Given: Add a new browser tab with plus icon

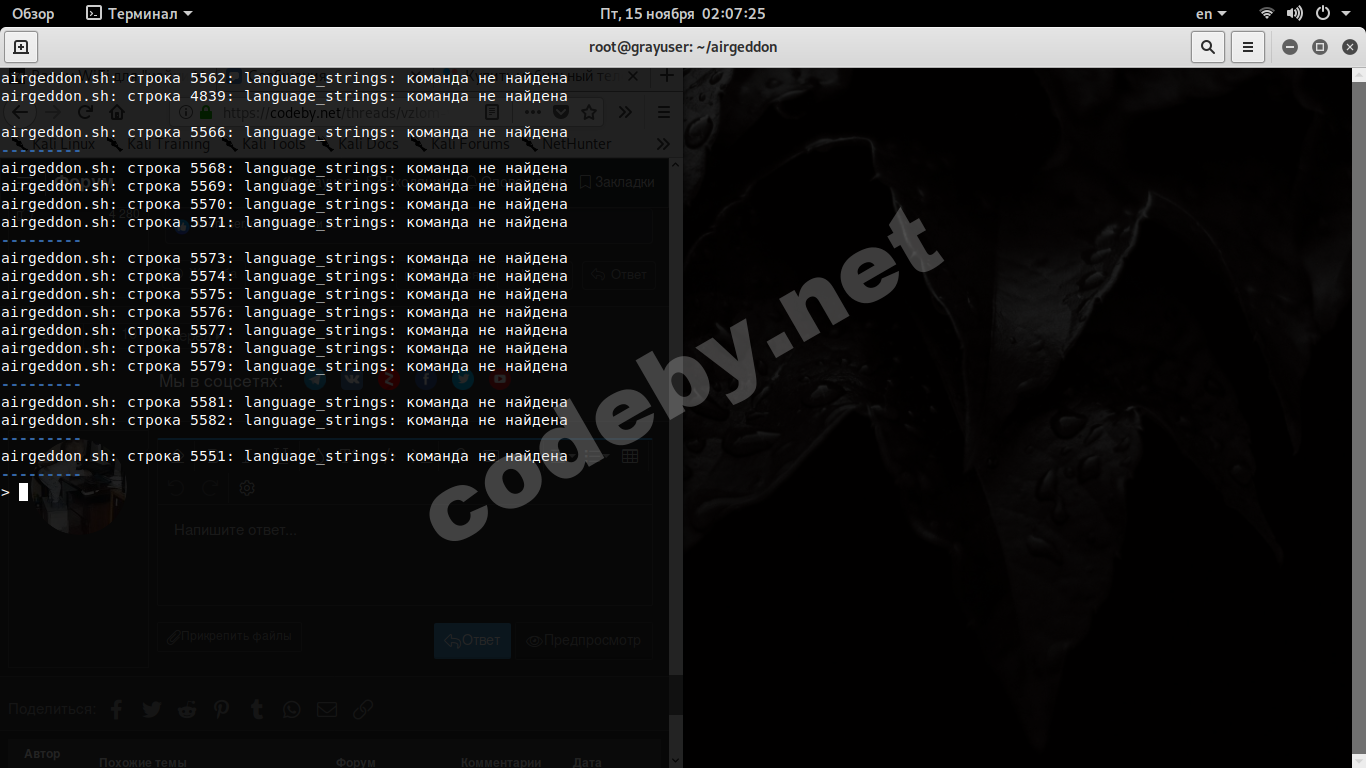Looking at the screenshot, I should tap(666, 76).
